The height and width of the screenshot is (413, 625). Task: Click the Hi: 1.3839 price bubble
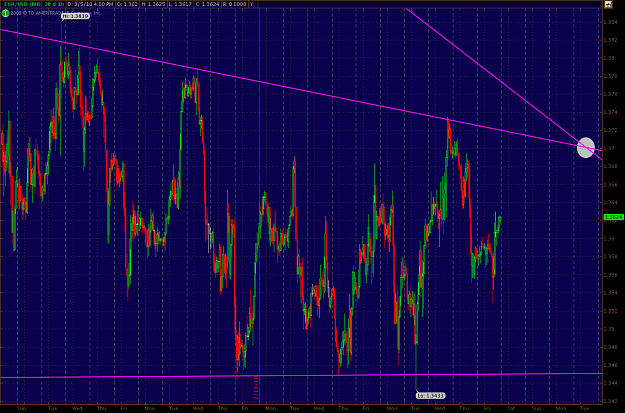tap(75, 16)
